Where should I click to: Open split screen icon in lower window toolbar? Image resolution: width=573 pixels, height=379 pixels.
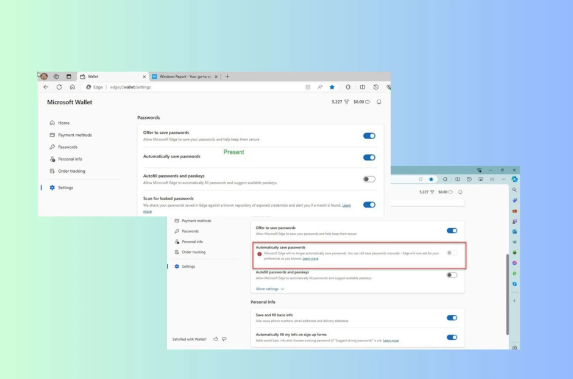click(458, 179)
